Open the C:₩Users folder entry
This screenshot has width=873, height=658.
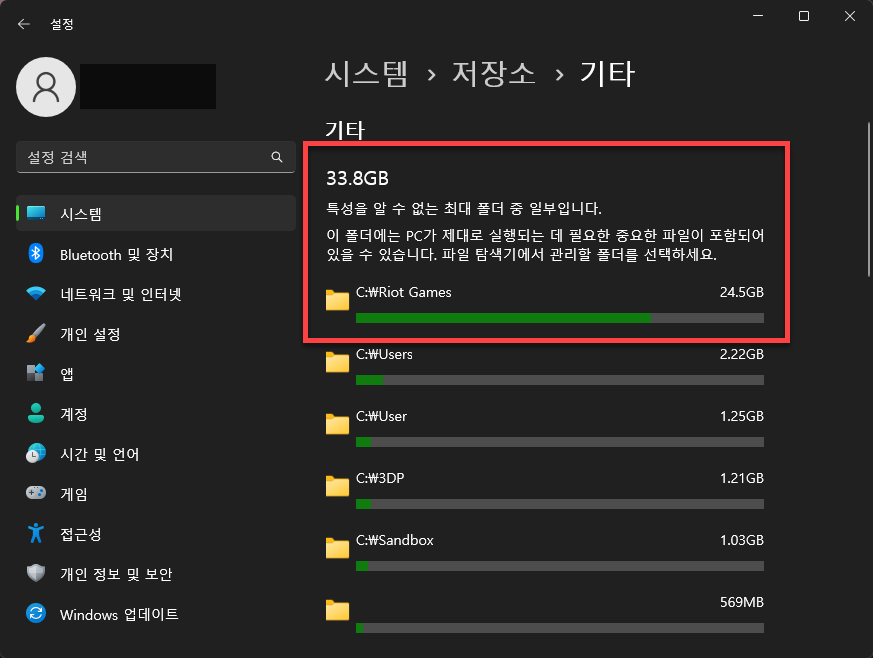[545, 367]
